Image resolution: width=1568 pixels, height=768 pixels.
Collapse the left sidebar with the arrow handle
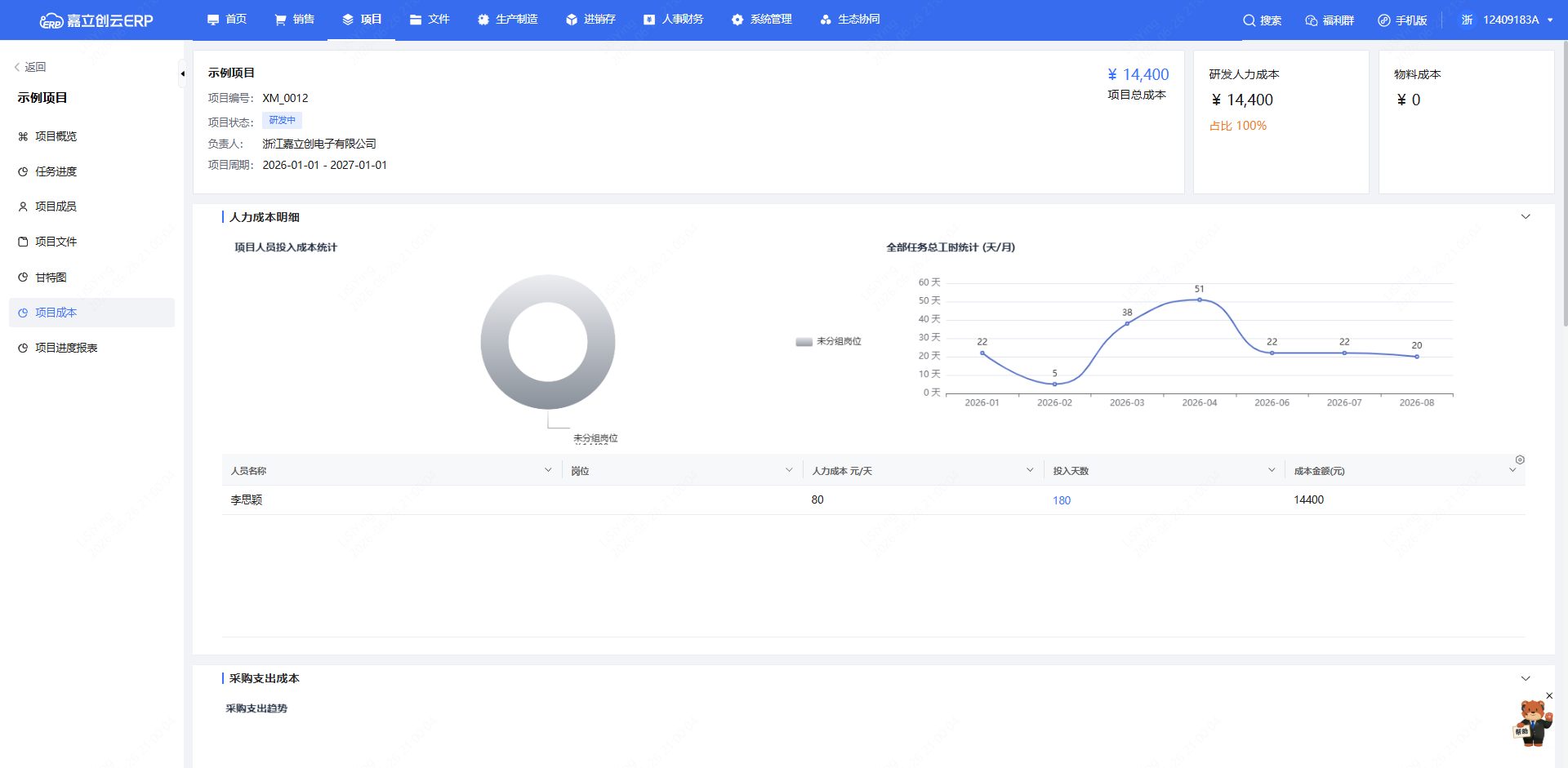[182, 73]
